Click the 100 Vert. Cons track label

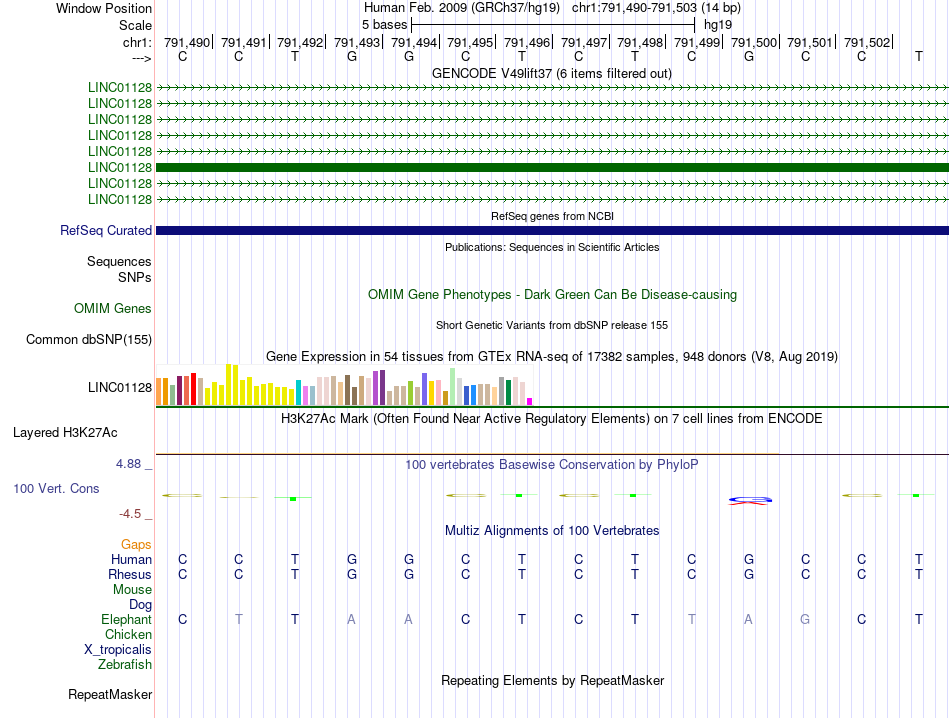[56, 489]
